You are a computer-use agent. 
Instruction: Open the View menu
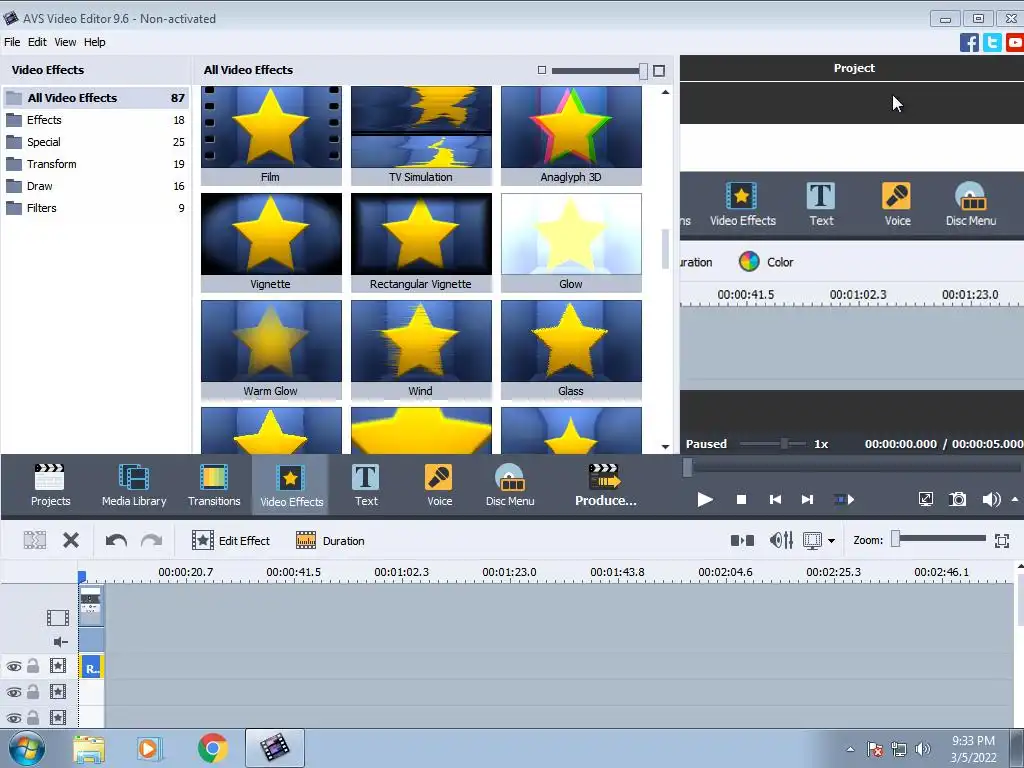(x=65, y=42)
